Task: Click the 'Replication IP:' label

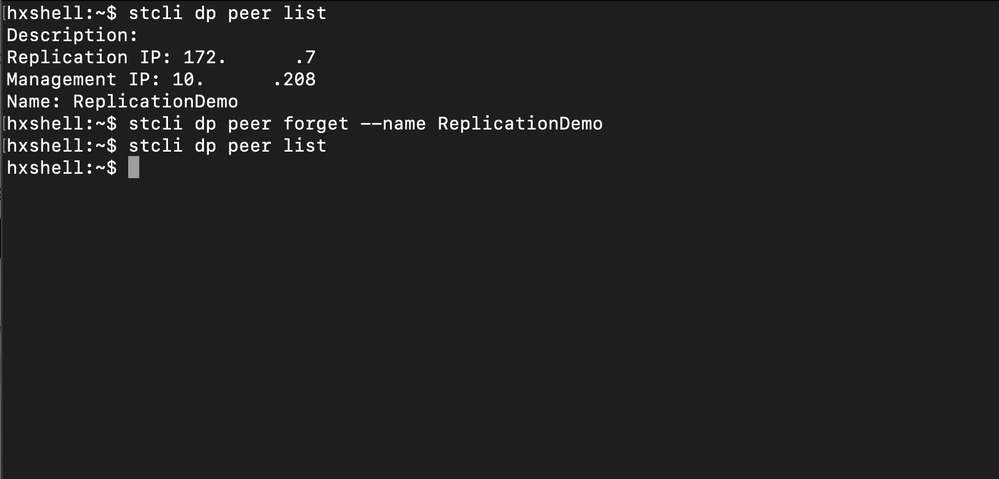Action: point(89,57)
